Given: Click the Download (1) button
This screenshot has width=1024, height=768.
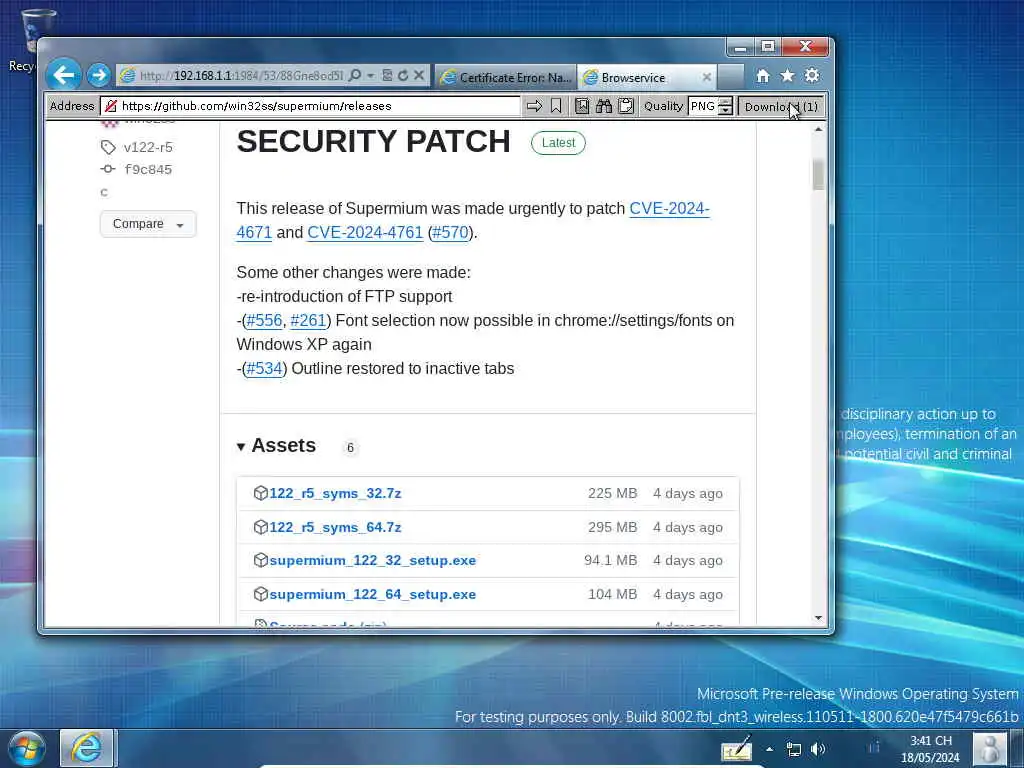Looking at the screenshot, I should point(781,106).
